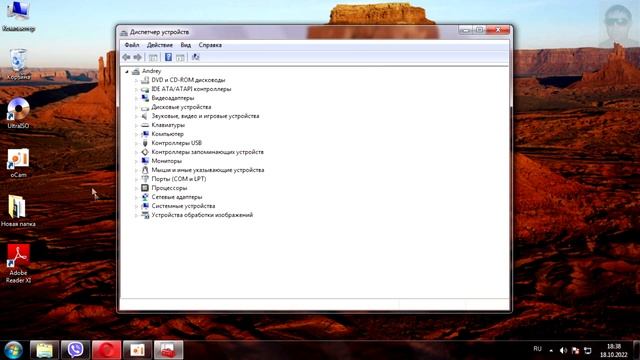Expand Контроллеры запоминающих устройств node
This screenshot has height=360, width=640.
pos(136,152)
